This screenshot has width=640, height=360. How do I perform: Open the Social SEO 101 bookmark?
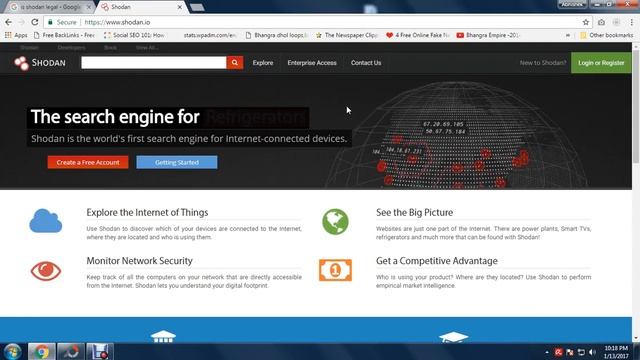point(134,35)
